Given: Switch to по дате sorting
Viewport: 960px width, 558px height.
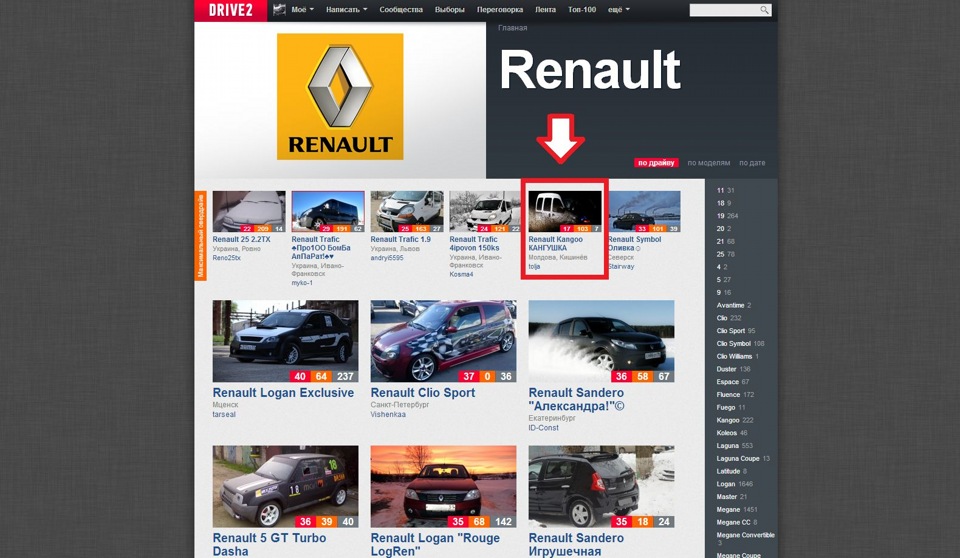Looking at the screenshot, I should (752, 163).
